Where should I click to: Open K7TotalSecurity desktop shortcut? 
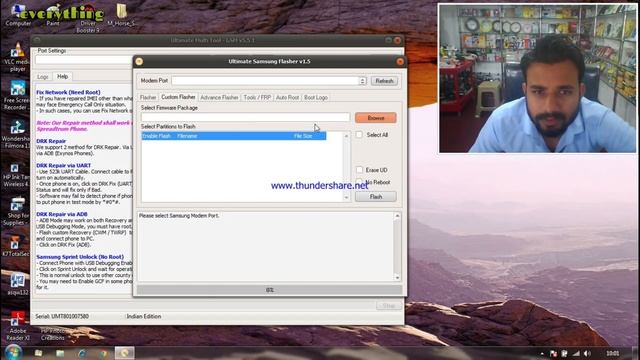point(16,247)
